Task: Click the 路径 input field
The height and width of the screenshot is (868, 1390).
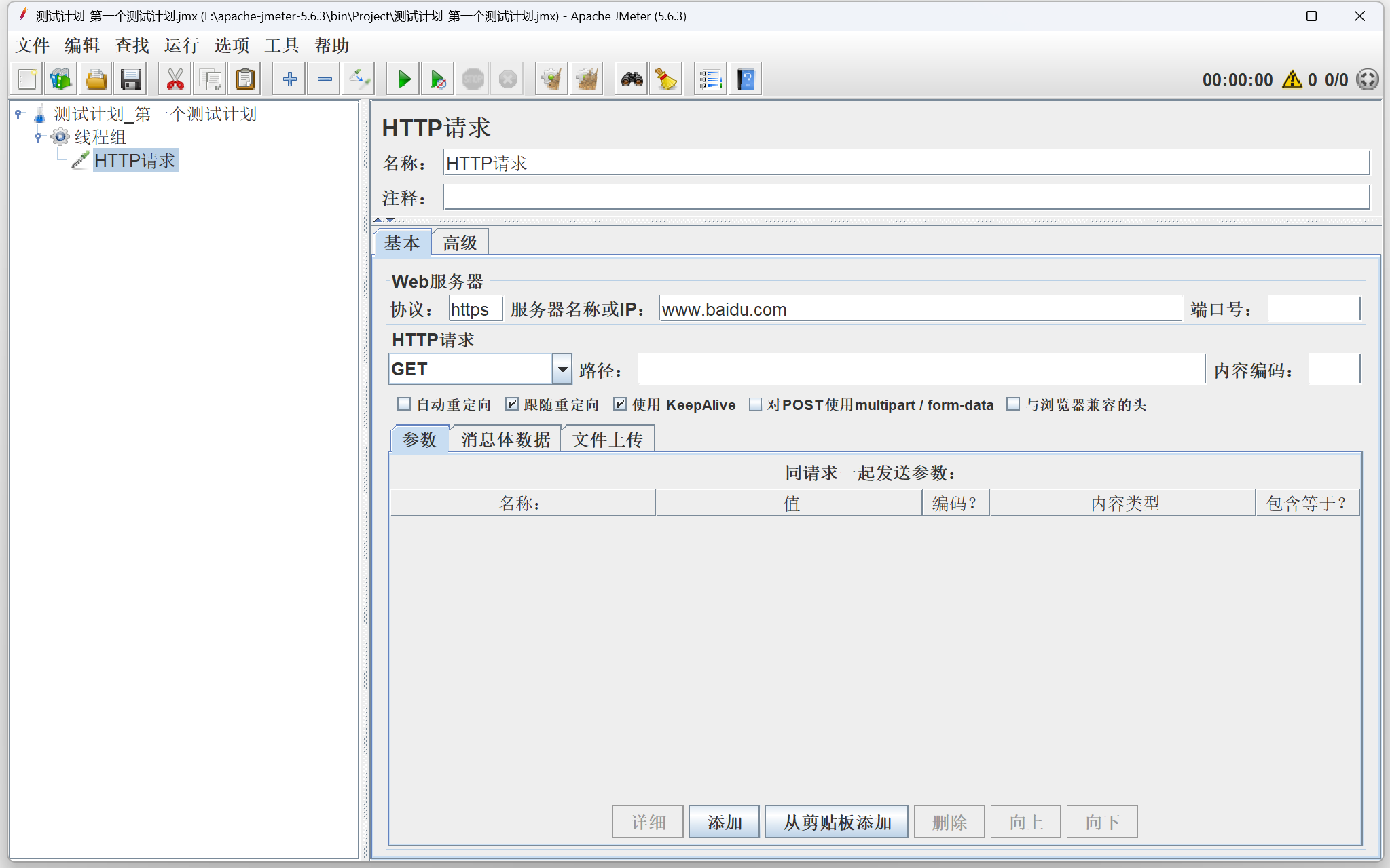Action: [921, 369]
